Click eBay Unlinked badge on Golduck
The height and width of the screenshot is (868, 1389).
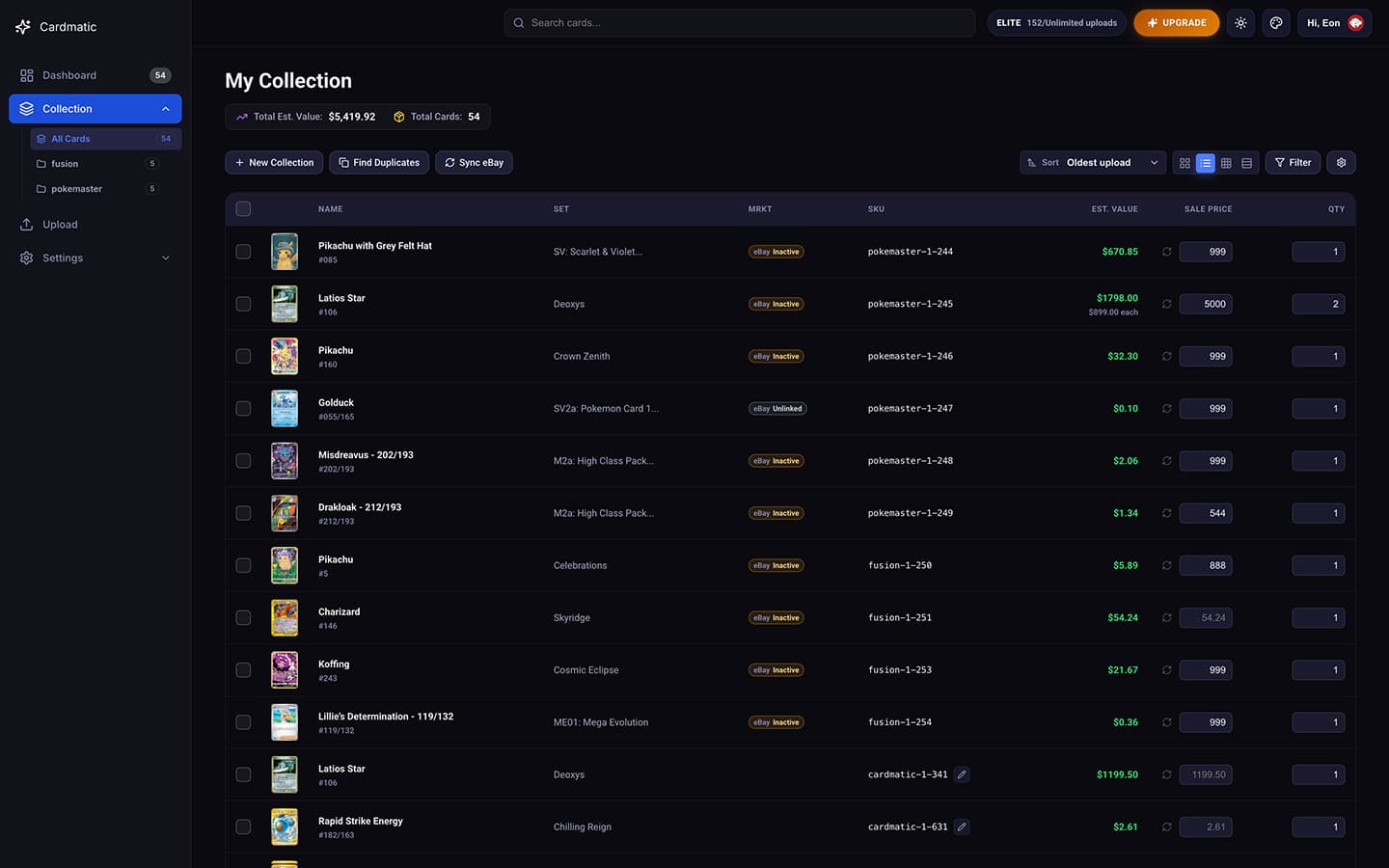[777, 409]
